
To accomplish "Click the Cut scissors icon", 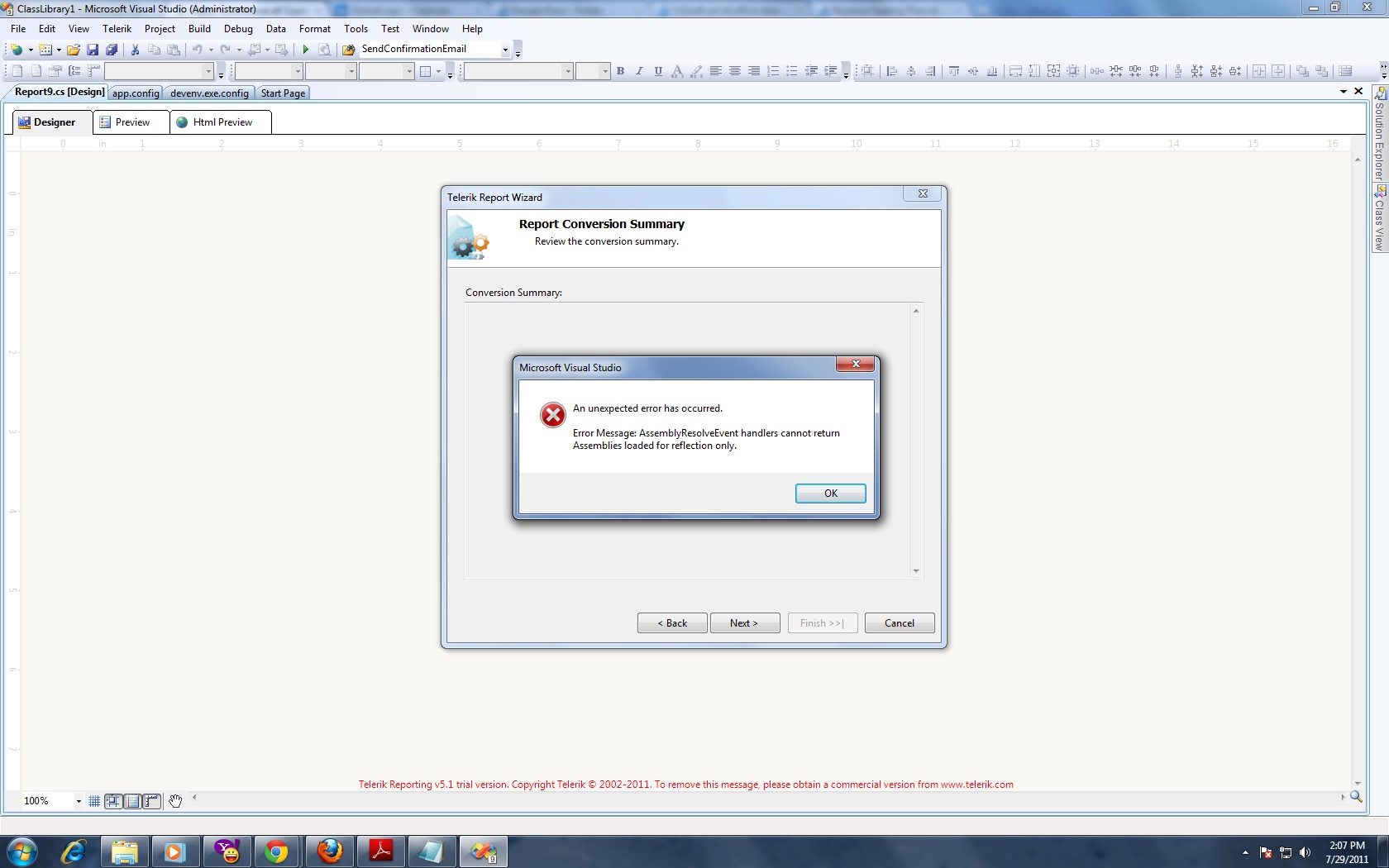I will click(135, 50).
